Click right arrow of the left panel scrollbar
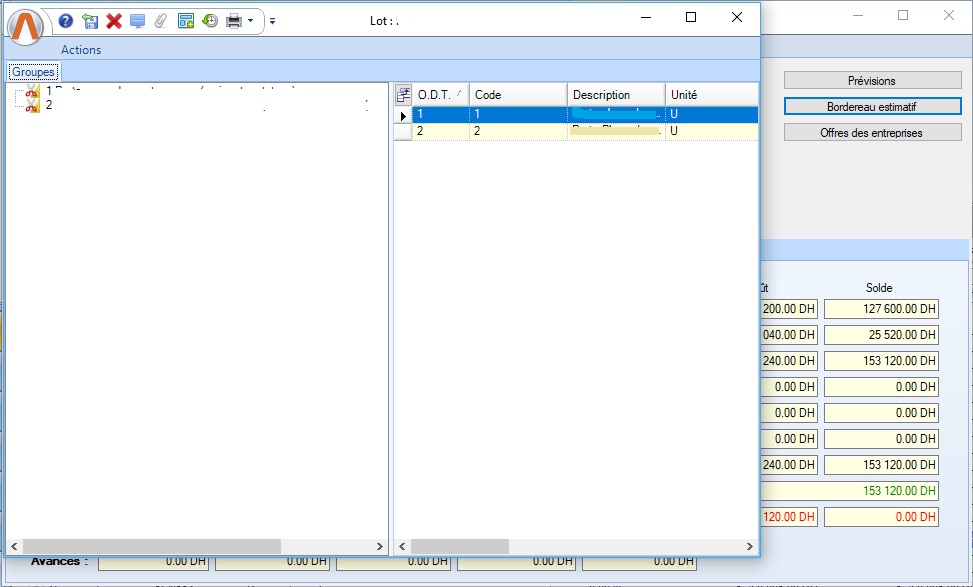Image resolution: width=973 pixels, height=587 pixels. pyautogui.click(x=380, y=547)
